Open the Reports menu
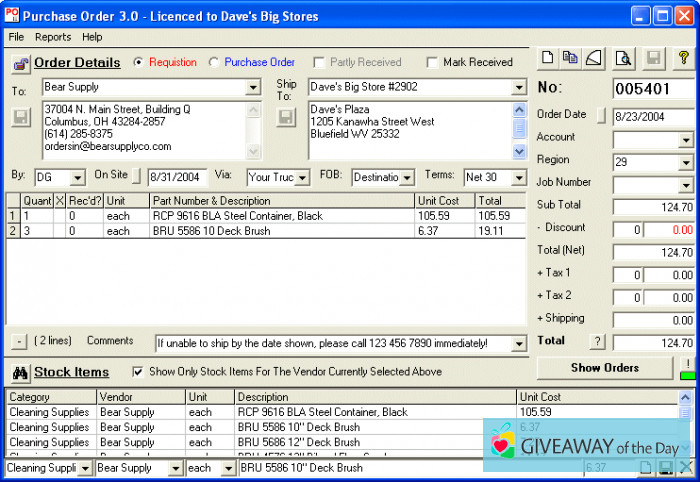 point(53,37)
